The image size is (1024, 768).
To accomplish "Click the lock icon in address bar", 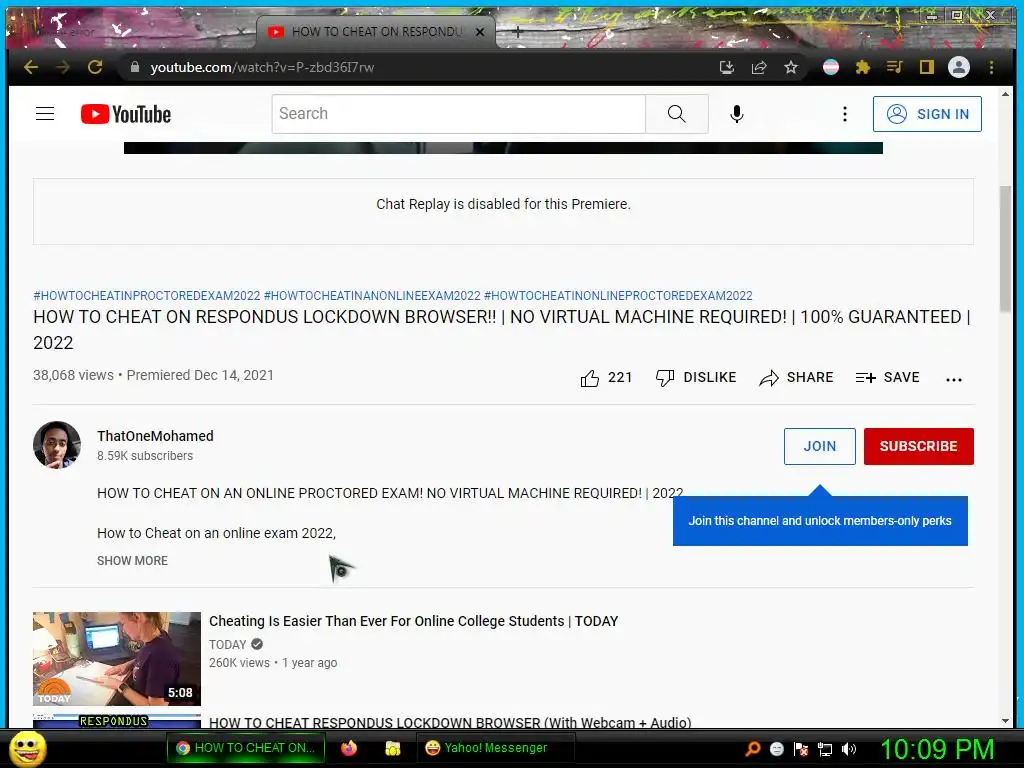I will point(135,67).
